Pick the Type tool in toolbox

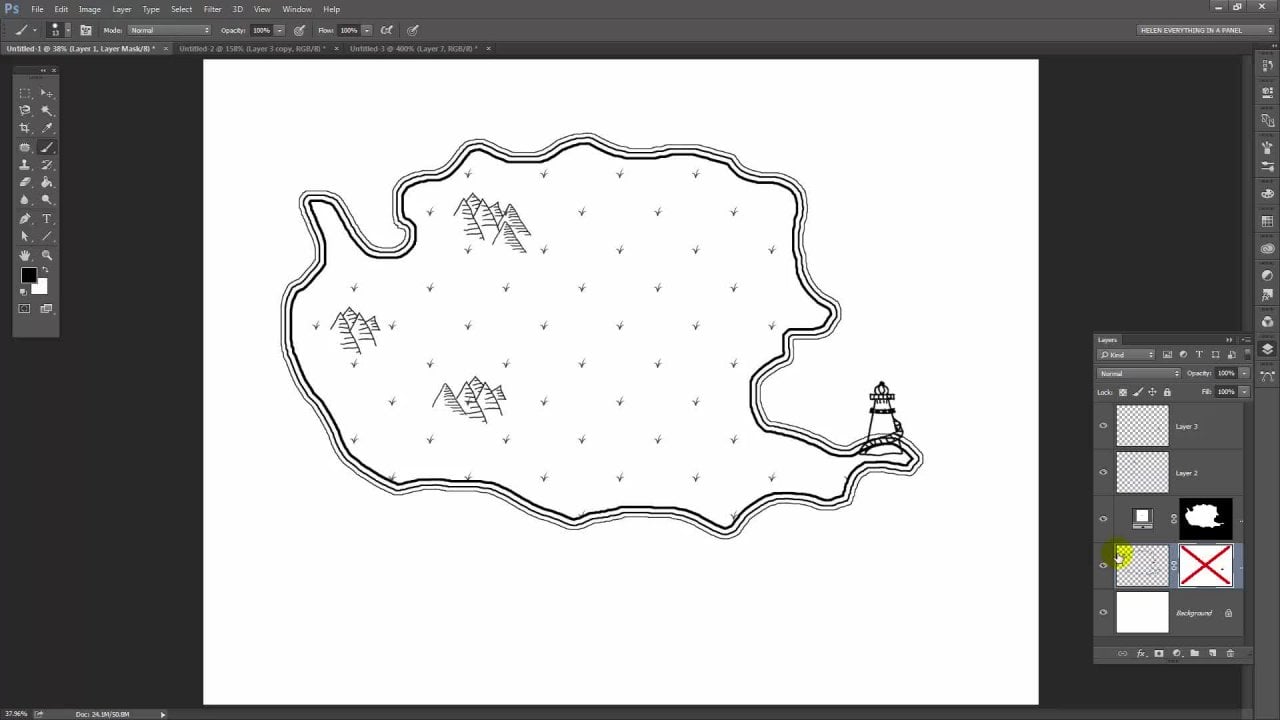coord(47,219)
